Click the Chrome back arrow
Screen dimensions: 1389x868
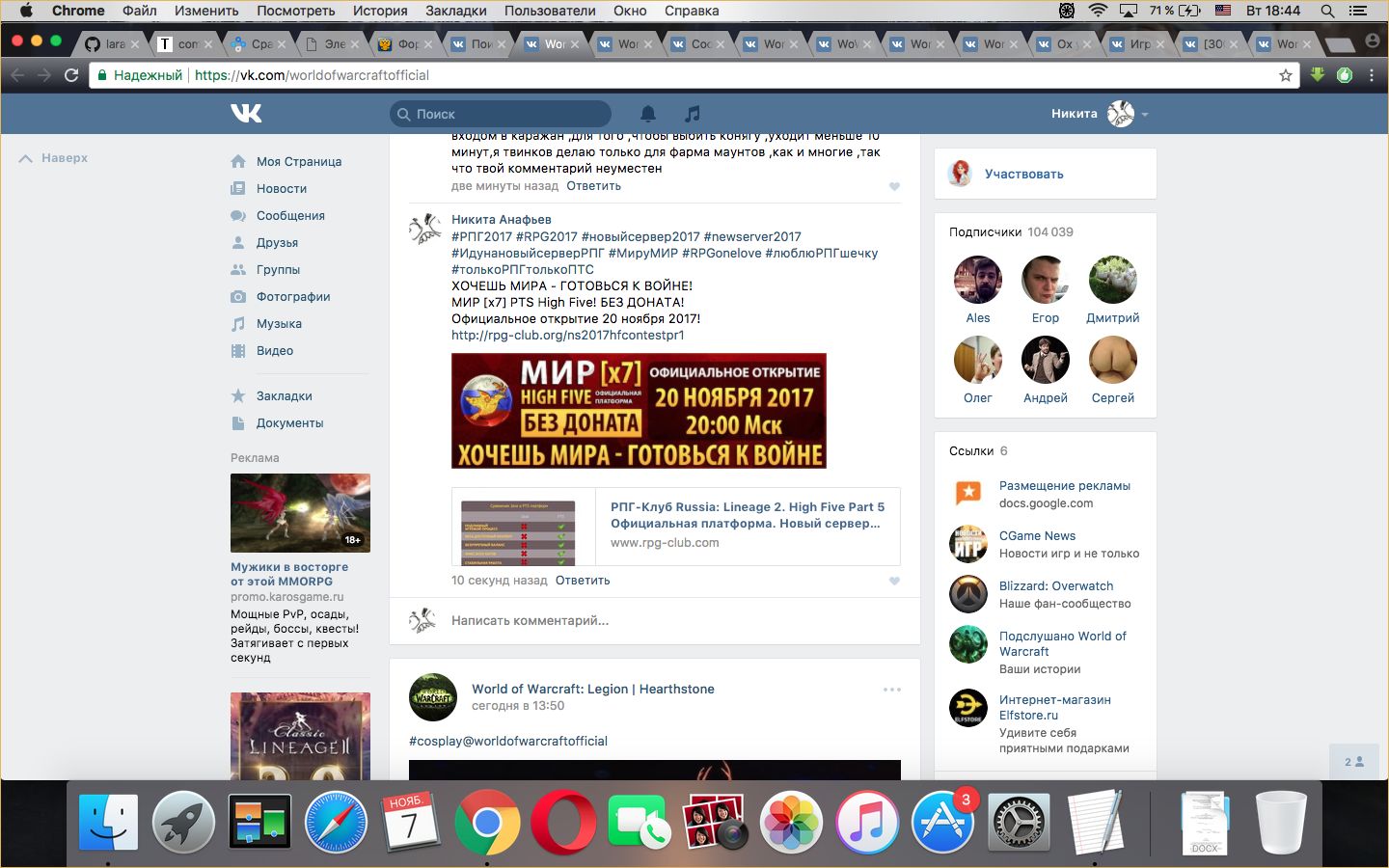coord(17,75)
